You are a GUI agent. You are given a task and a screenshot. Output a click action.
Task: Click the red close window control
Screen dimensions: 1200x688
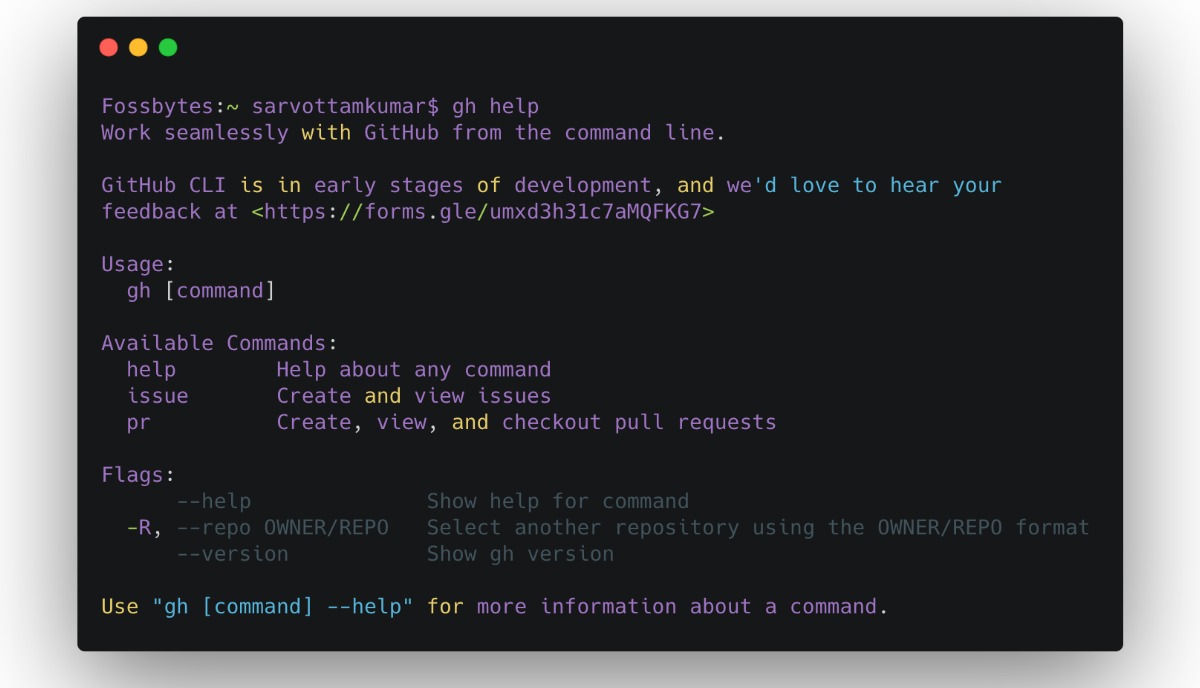[x=109, y=46]
